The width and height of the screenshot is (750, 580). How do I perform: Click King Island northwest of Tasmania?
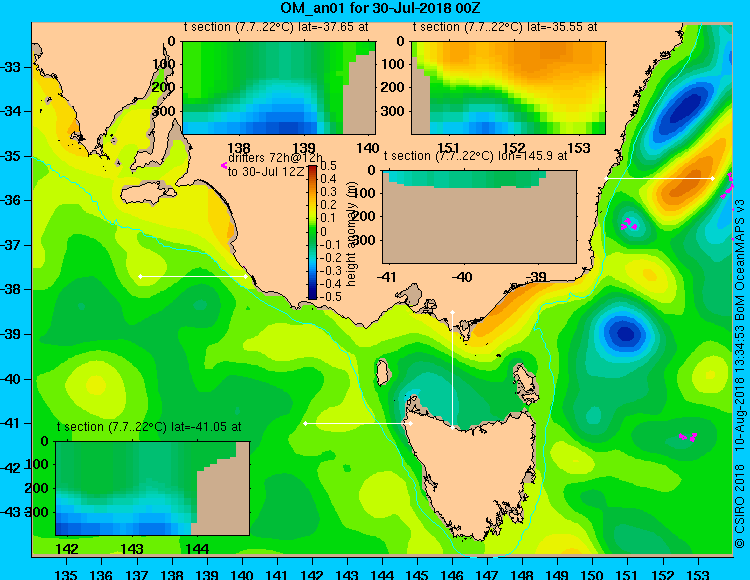(x=383, y=372)
